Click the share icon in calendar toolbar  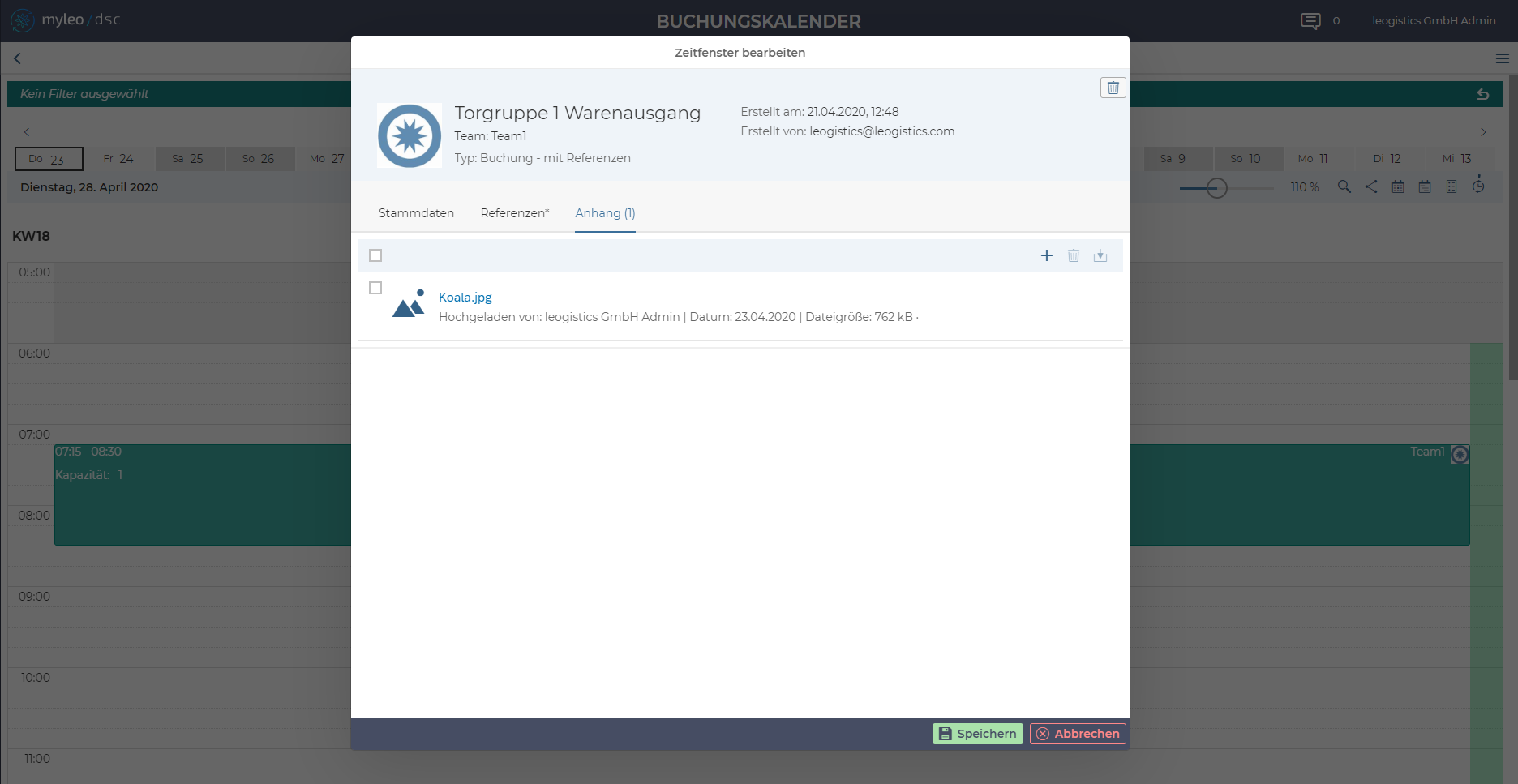click(x=1370, y=186)
